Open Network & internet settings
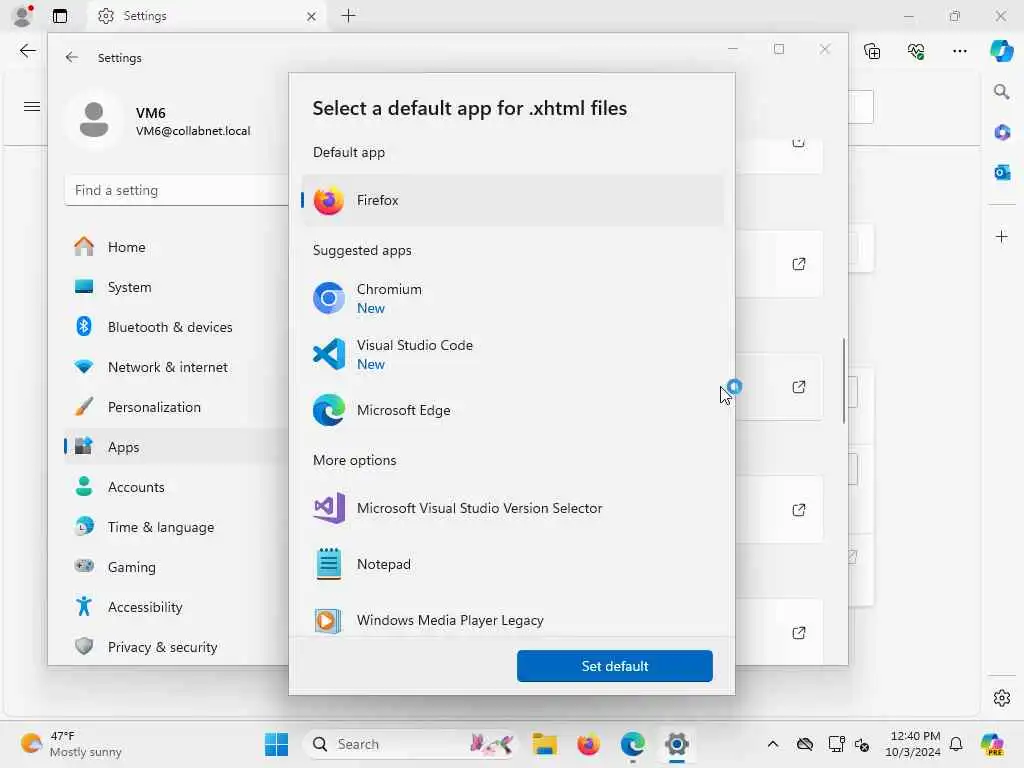Viewport: 1024px width, 768px height. [176, 367]
